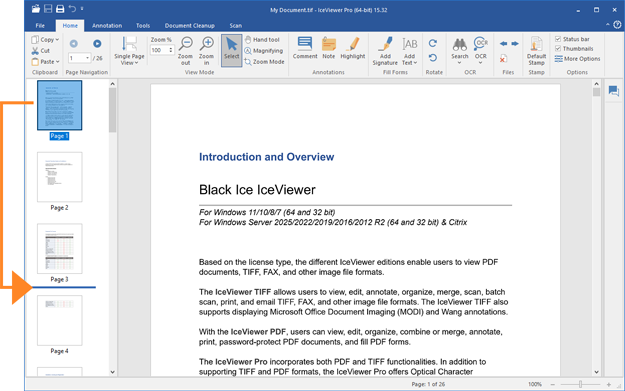Switch to the Scan tab
Viewport: 625px width, 391px height.
[x=236, y=26]
